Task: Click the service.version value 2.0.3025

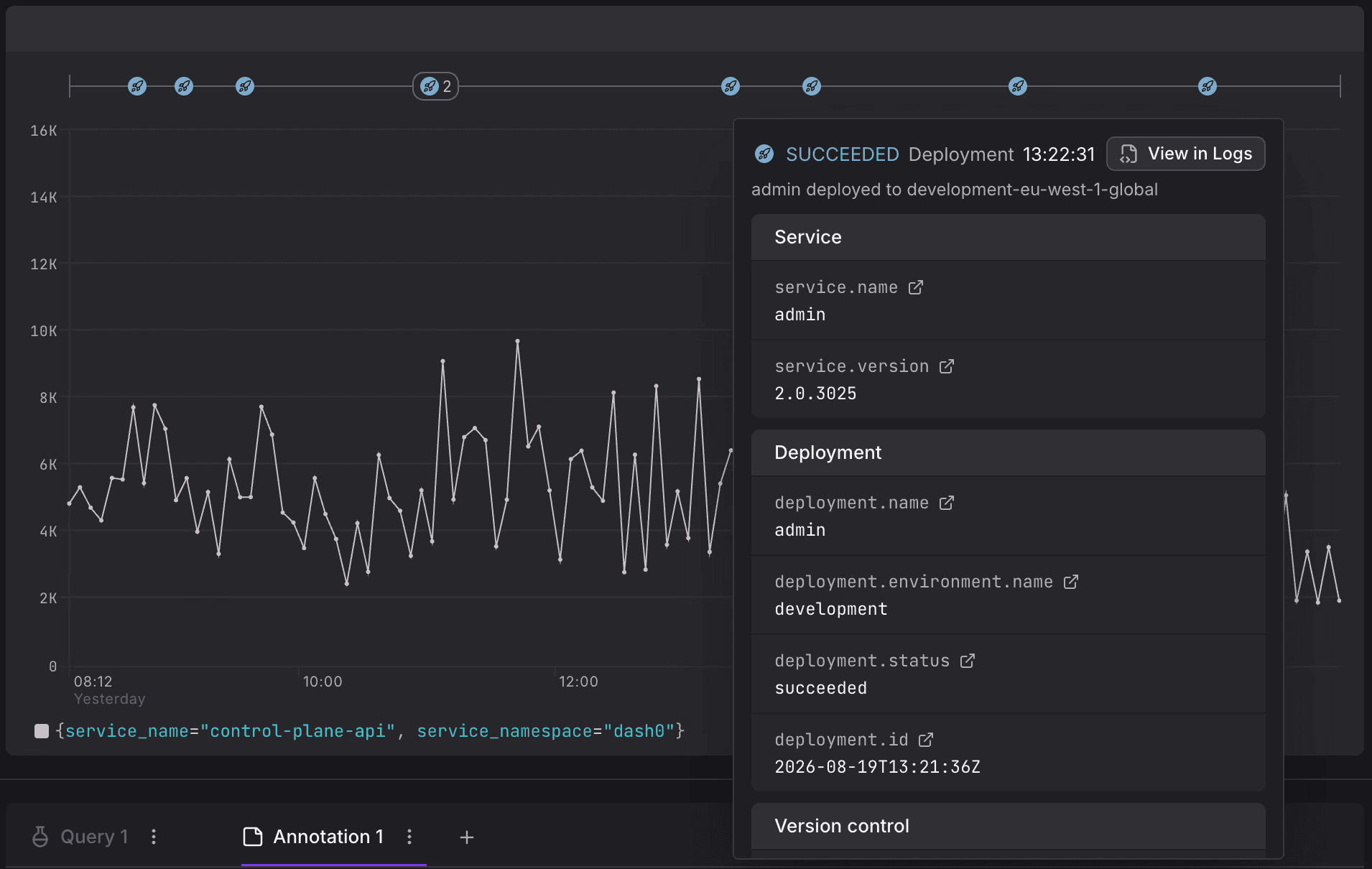Action: point(815,394)
